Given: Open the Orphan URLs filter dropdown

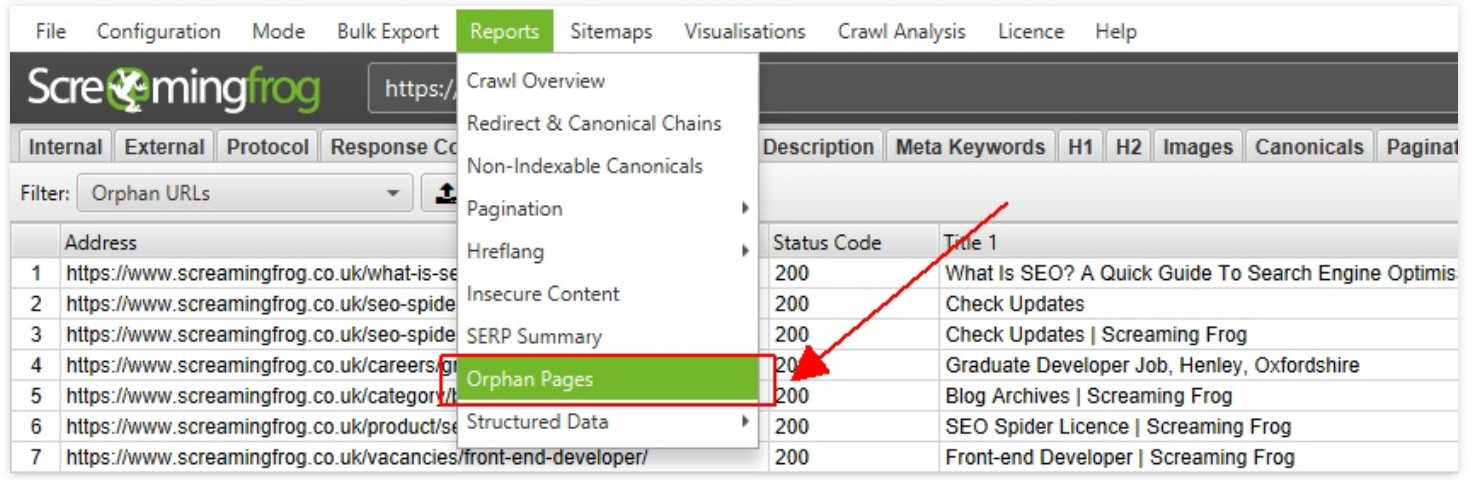Looking at the screenshot, I should click(245, 194).
